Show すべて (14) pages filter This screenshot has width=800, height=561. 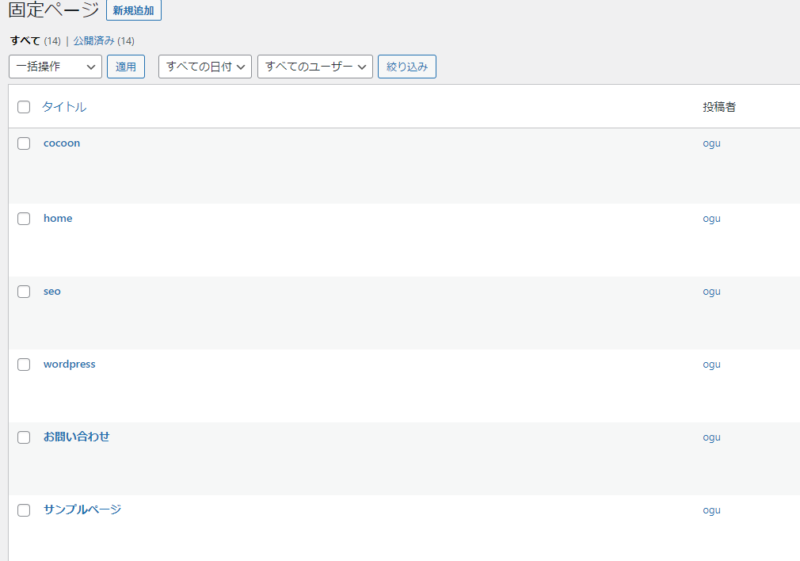tap(35, 41)
